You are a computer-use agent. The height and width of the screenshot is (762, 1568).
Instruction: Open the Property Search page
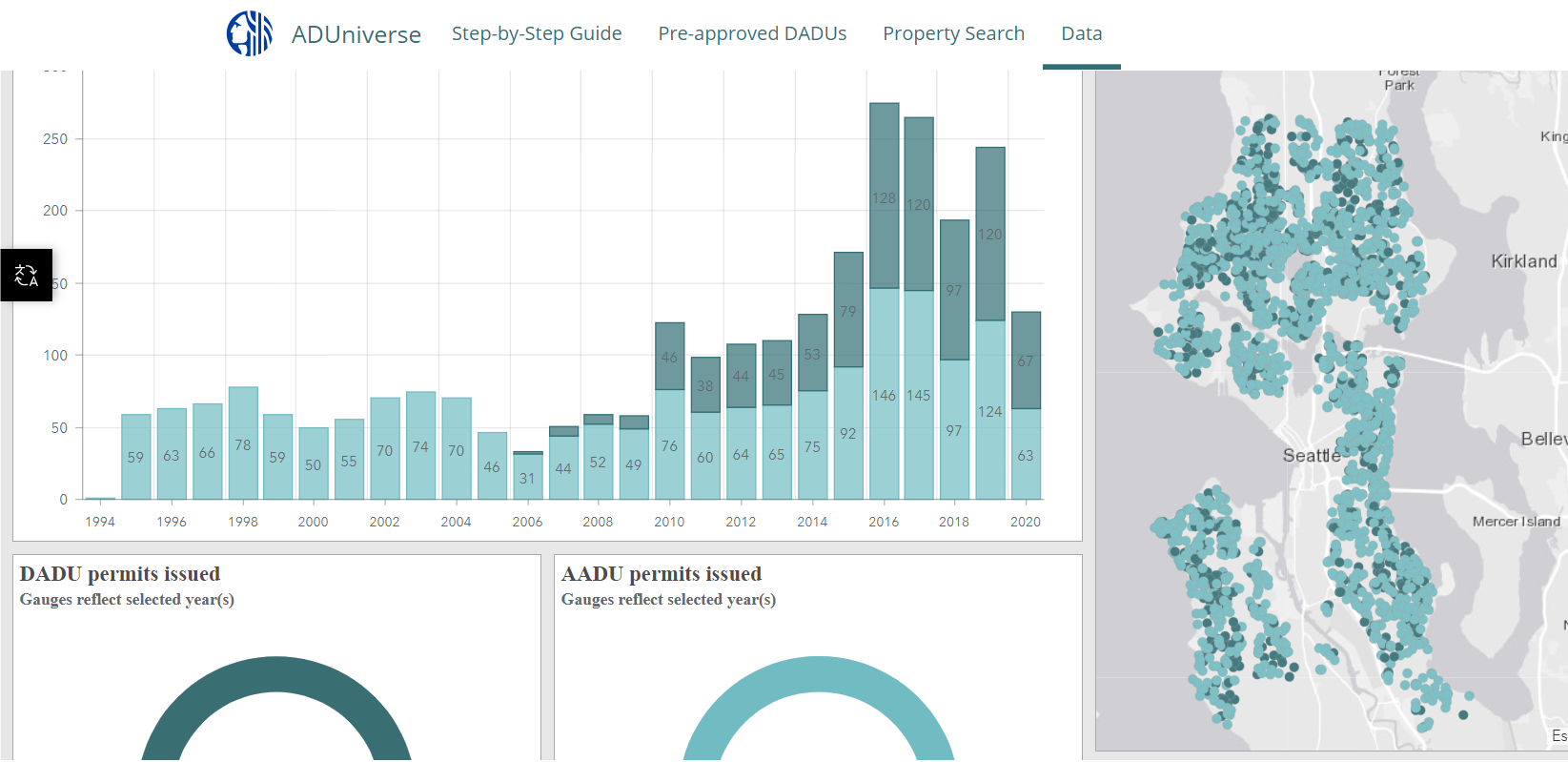[x=953, y=33]
